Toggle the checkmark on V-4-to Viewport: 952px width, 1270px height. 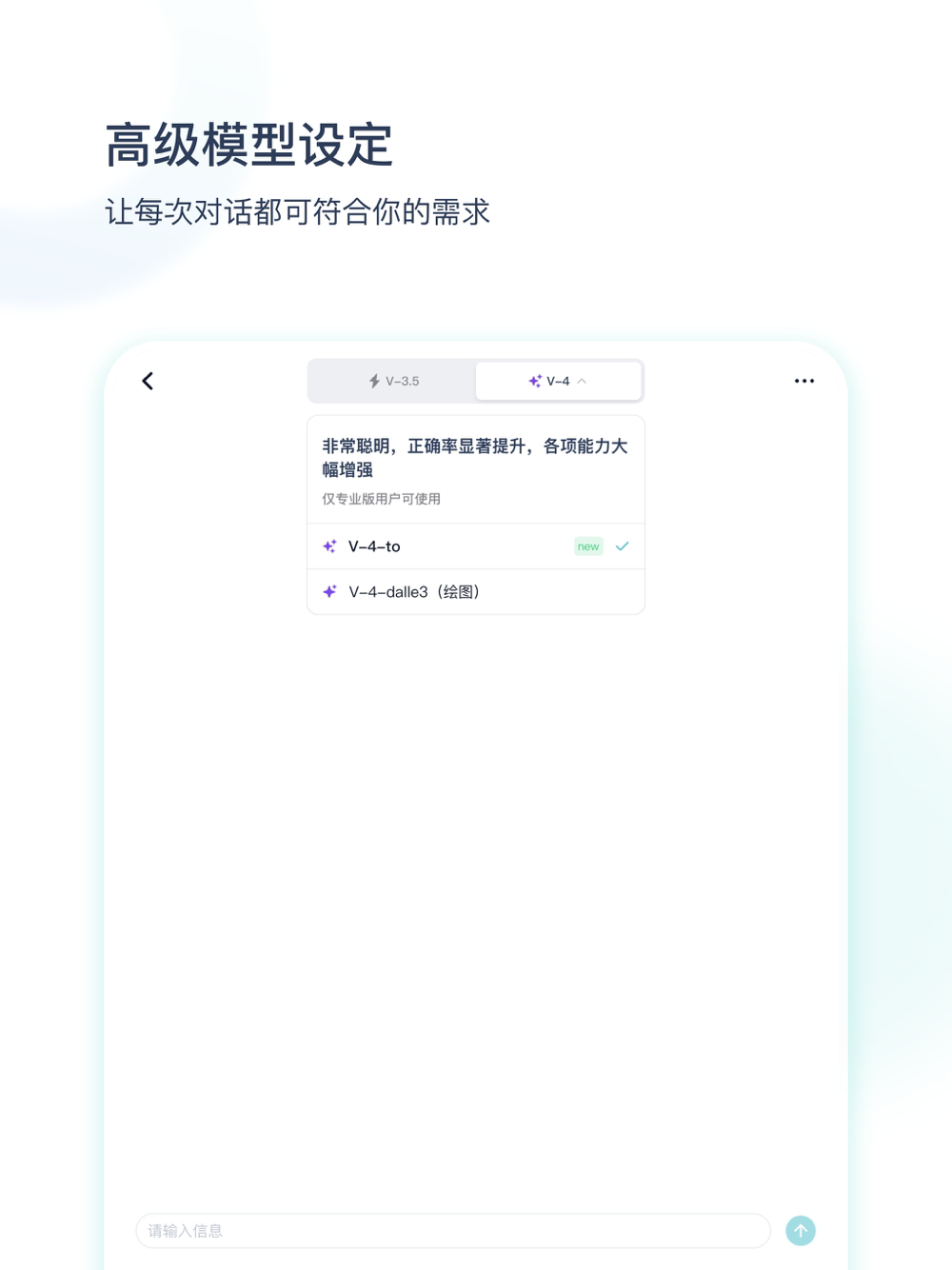[623, 546]
